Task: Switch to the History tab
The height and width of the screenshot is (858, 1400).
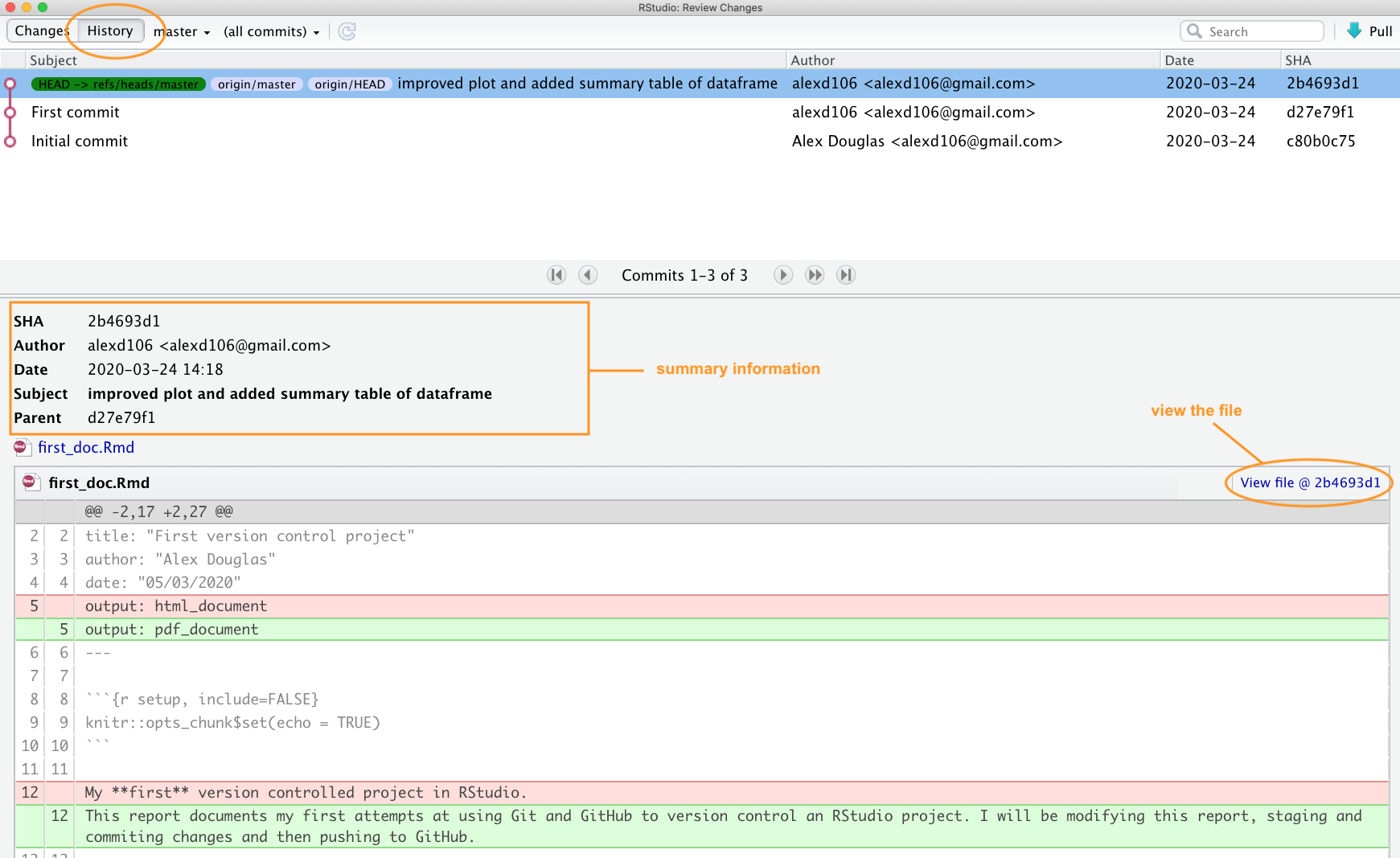Action: [110, 31]
